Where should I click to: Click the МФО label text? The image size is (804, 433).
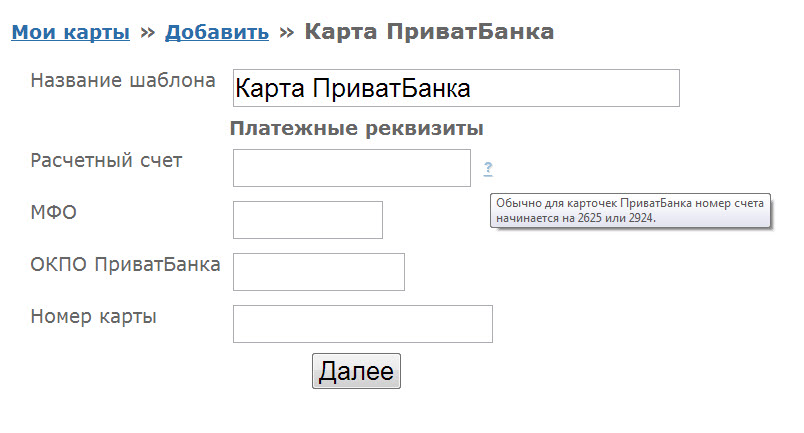coord(54,212)
